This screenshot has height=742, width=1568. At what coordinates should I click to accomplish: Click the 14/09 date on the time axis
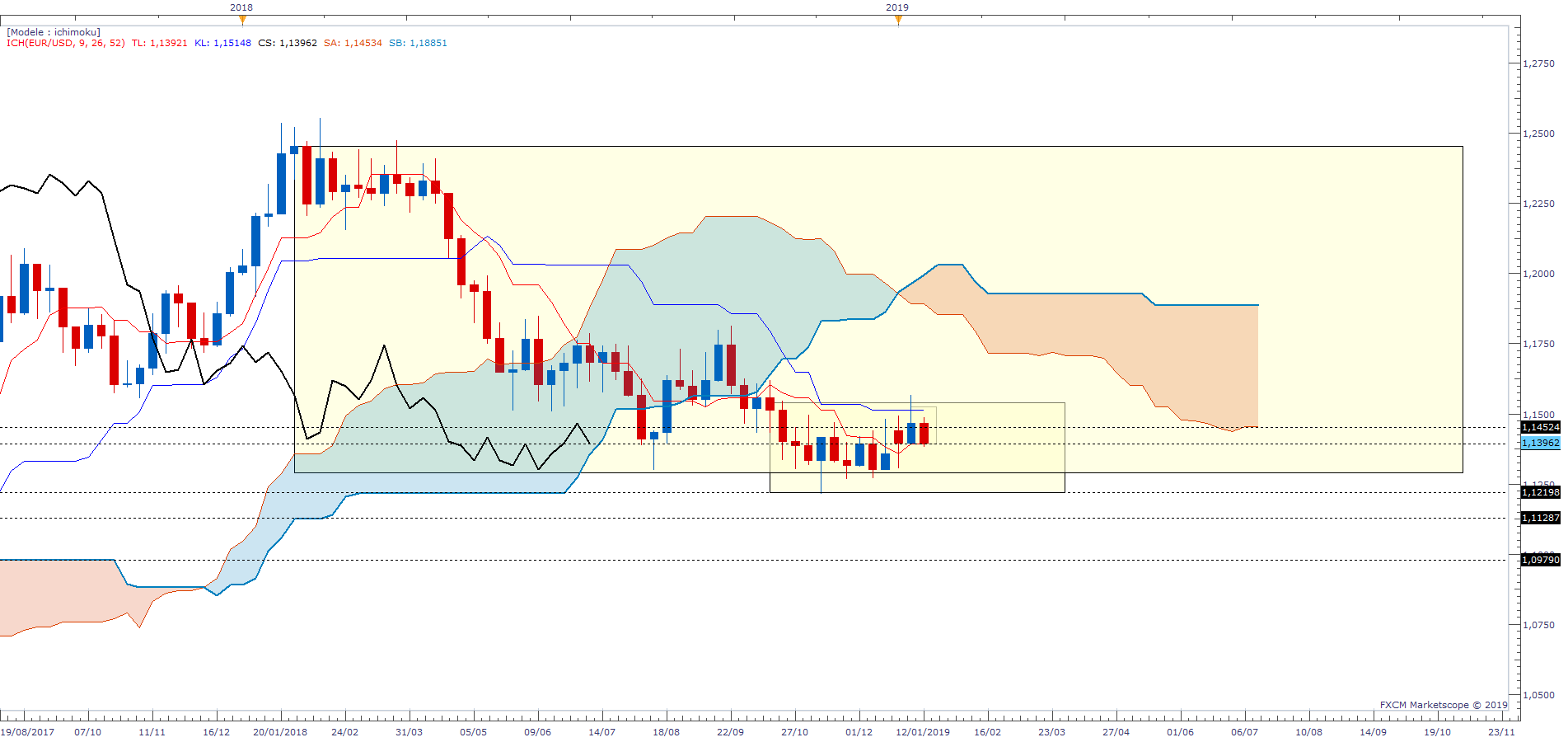[x=1374, y=732]
